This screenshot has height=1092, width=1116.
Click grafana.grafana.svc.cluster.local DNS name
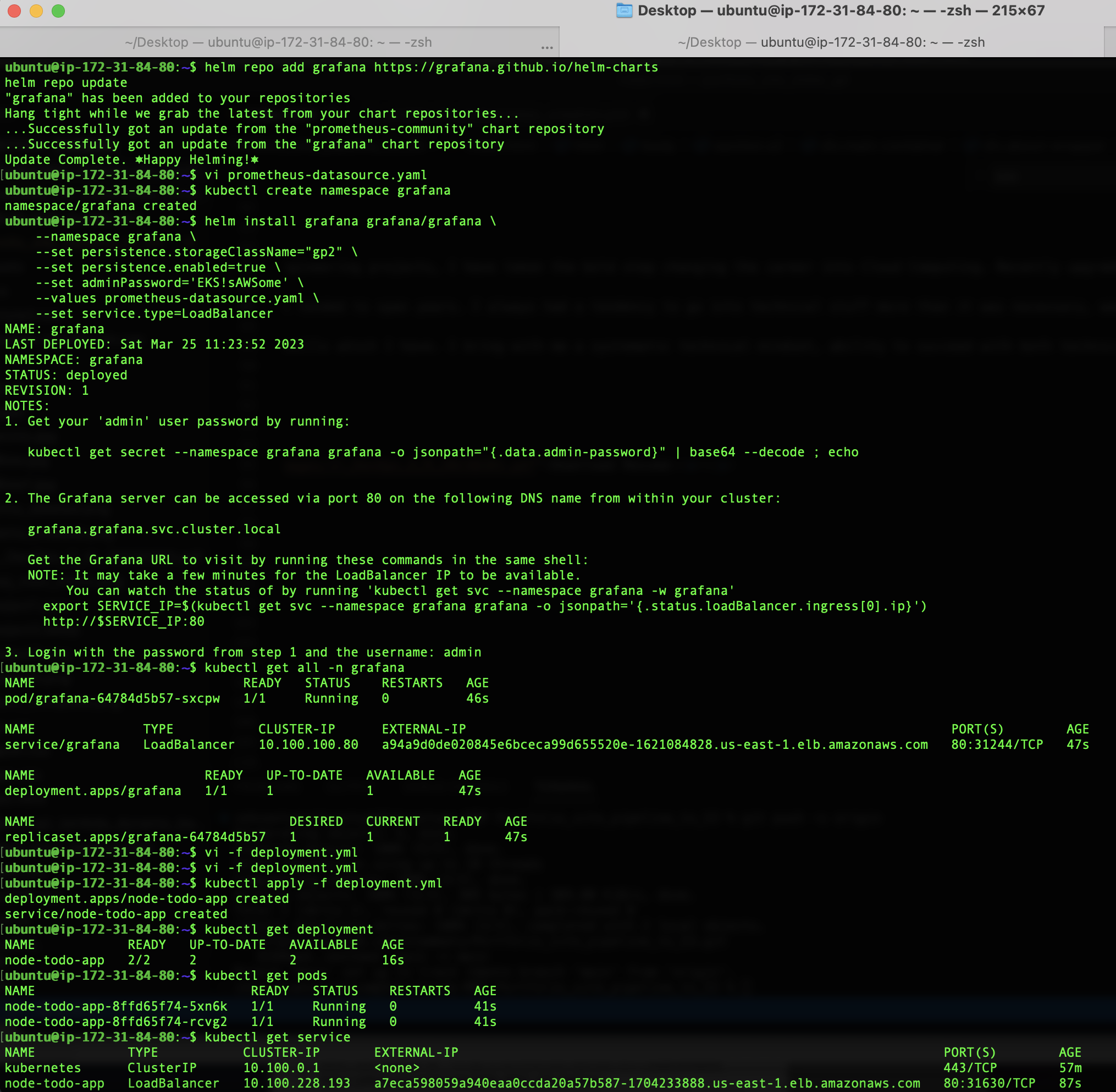154,529
